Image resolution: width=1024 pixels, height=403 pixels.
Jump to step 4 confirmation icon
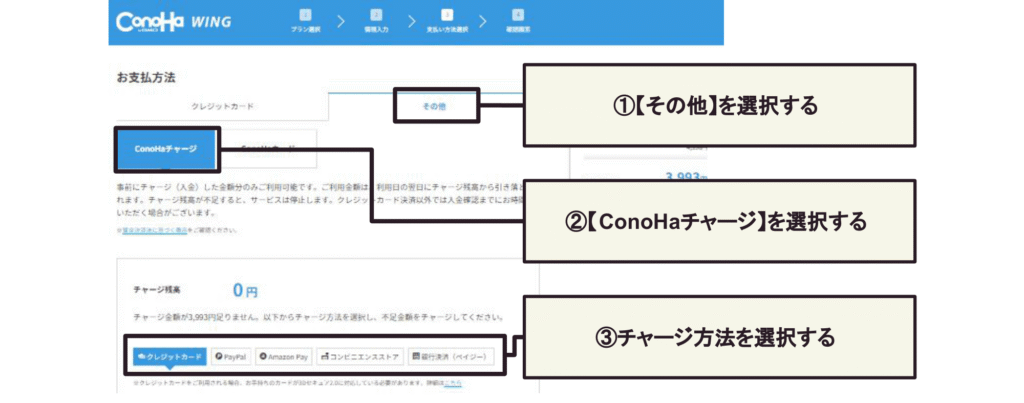[x=517, y=15]
